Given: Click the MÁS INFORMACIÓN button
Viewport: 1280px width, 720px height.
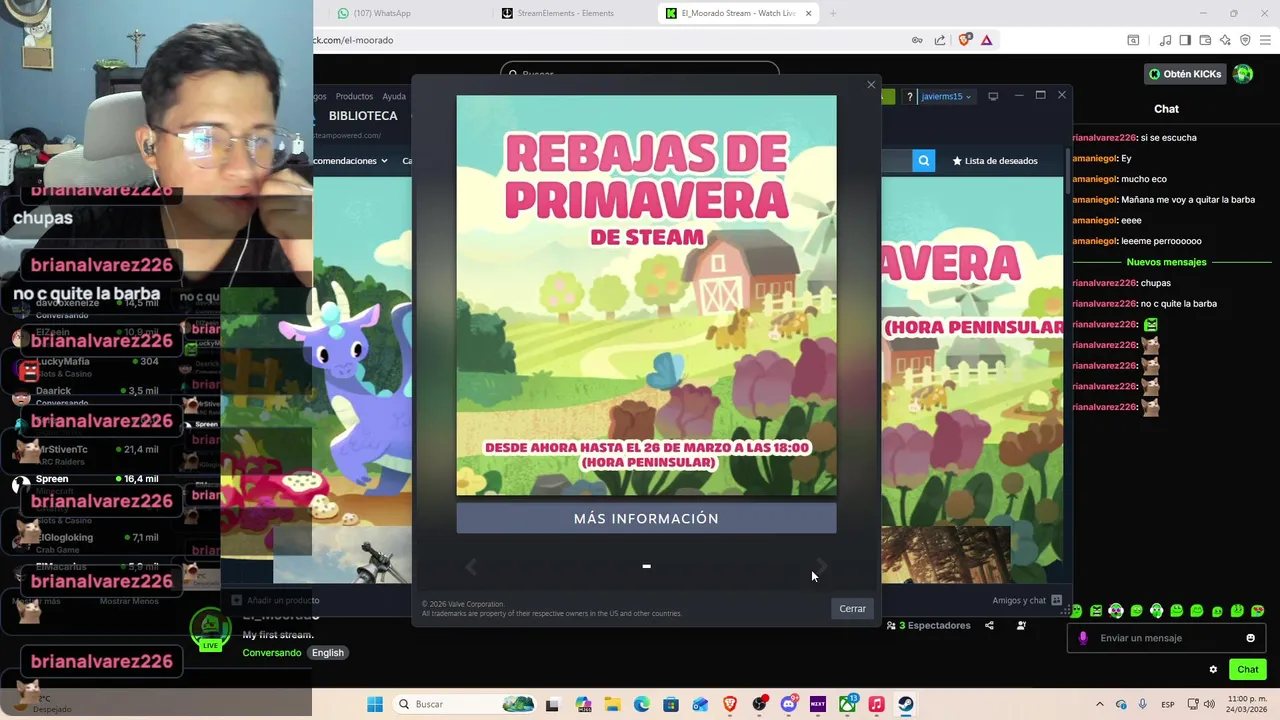Looking at the screenshot, I should pyautogui.click(x=646, y=518).
